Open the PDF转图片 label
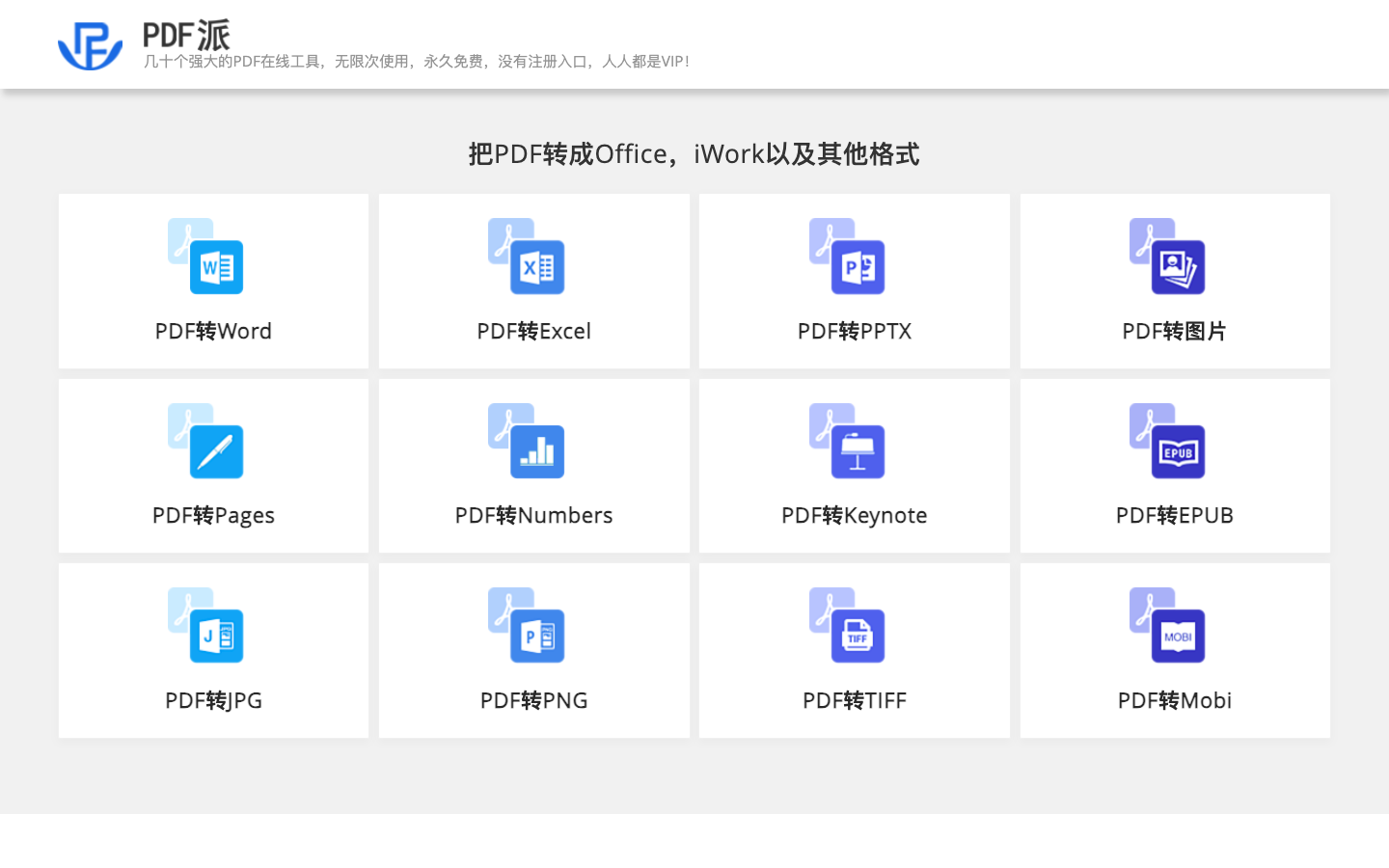The image size is (1389, 868). 1174,332
